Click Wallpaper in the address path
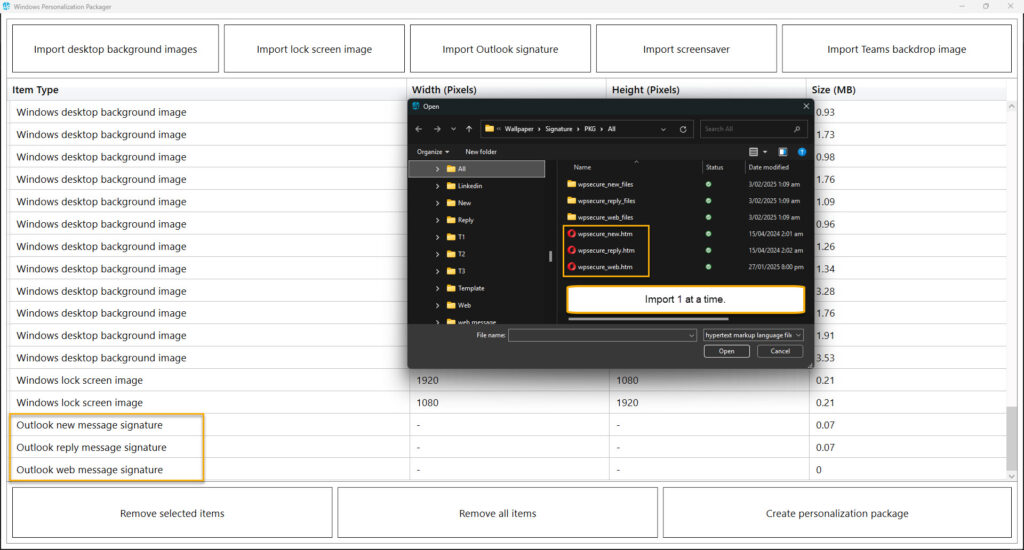 coord(519,129)
